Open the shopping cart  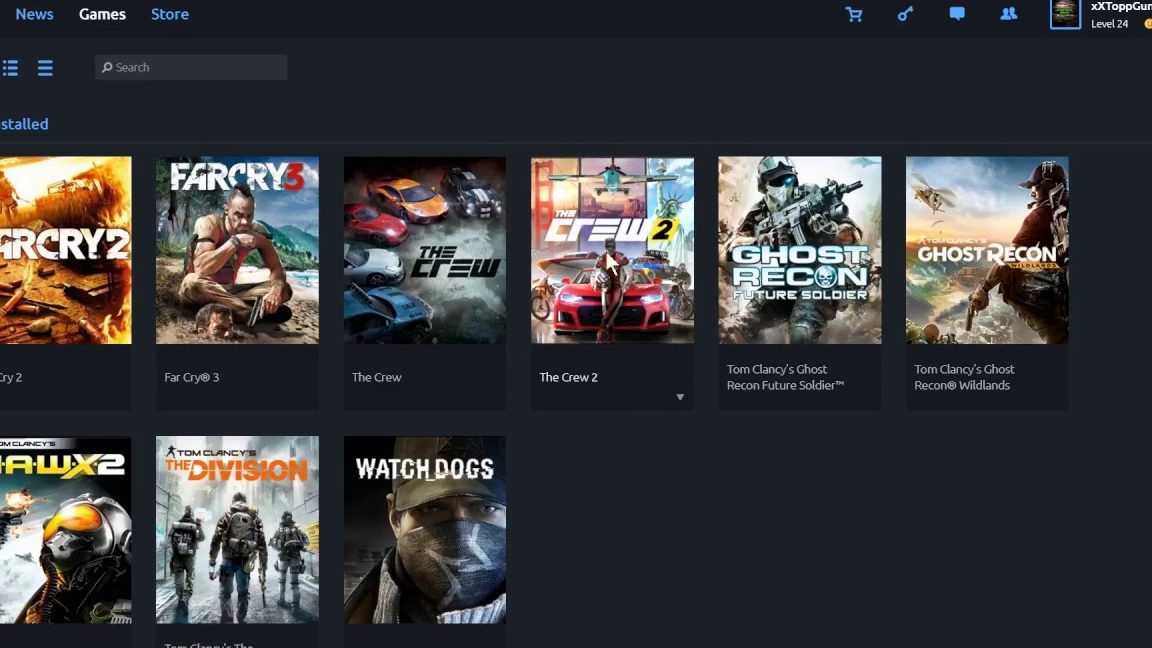[x=853, y=14]
